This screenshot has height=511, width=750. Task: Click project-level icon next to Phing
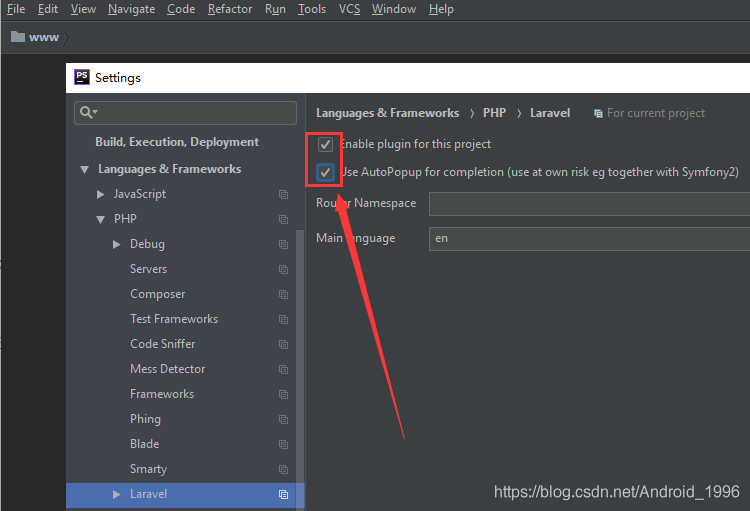(x=284, y=419)
